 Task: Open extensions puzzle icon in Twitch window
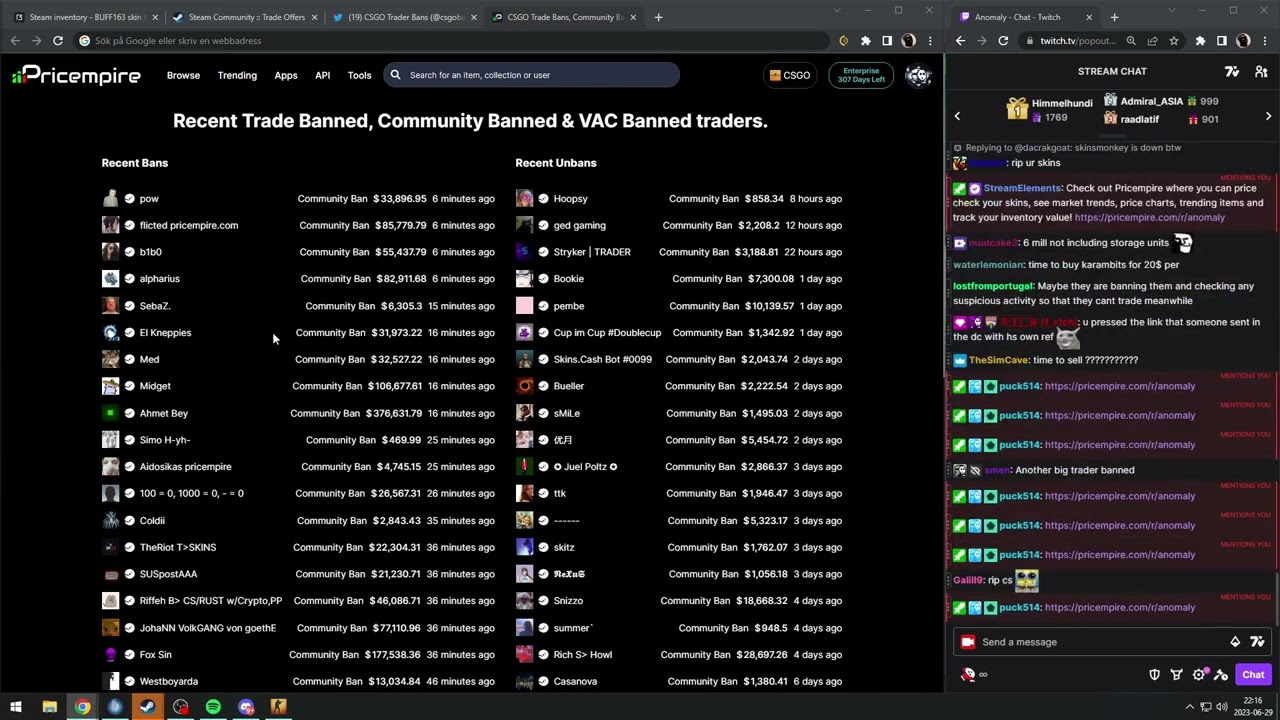click(x=1200, y=41)
